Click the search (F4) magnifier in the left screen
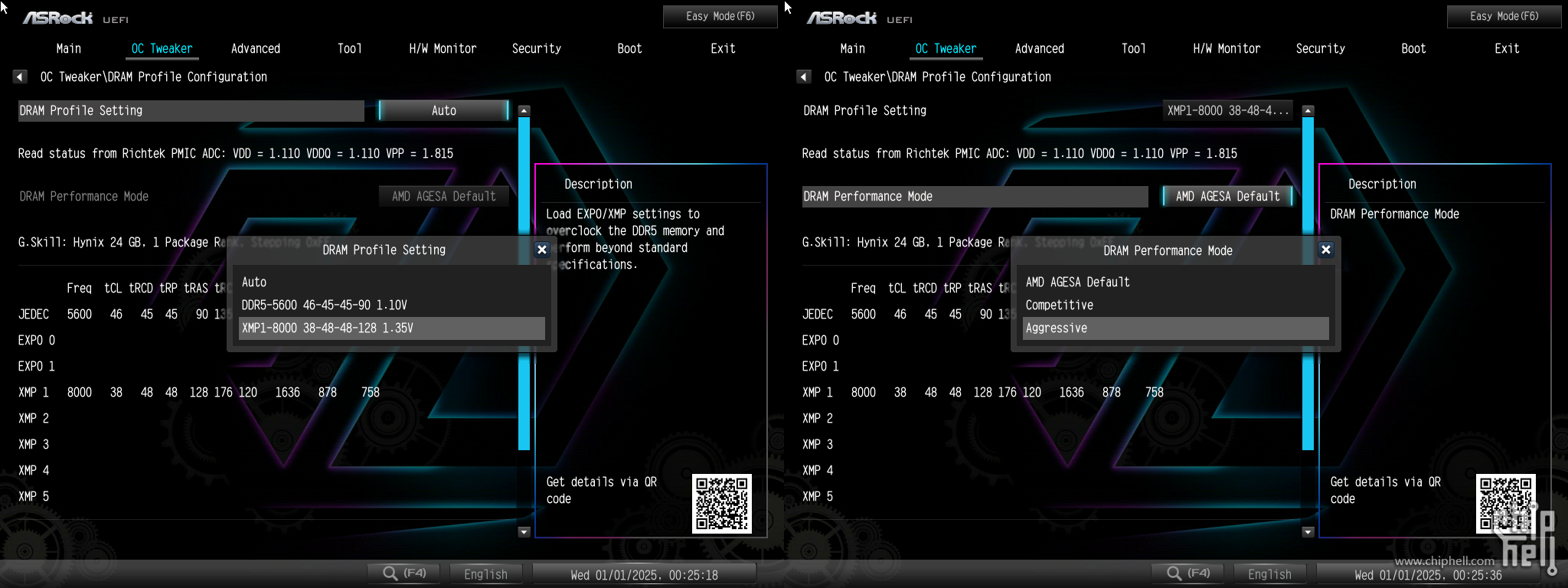The image size is (1568, 588). [x=391, y=573]
